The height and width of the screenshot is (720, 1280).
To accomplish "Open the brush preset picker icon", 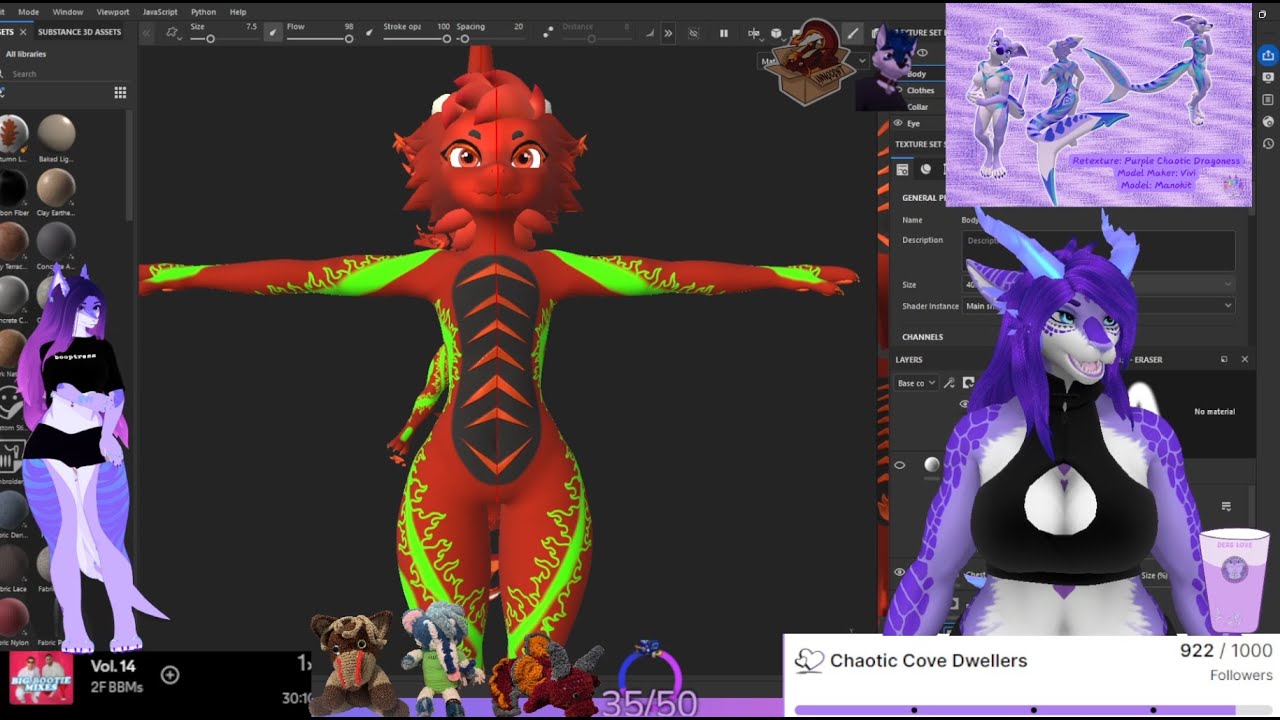I will point(173,33).
